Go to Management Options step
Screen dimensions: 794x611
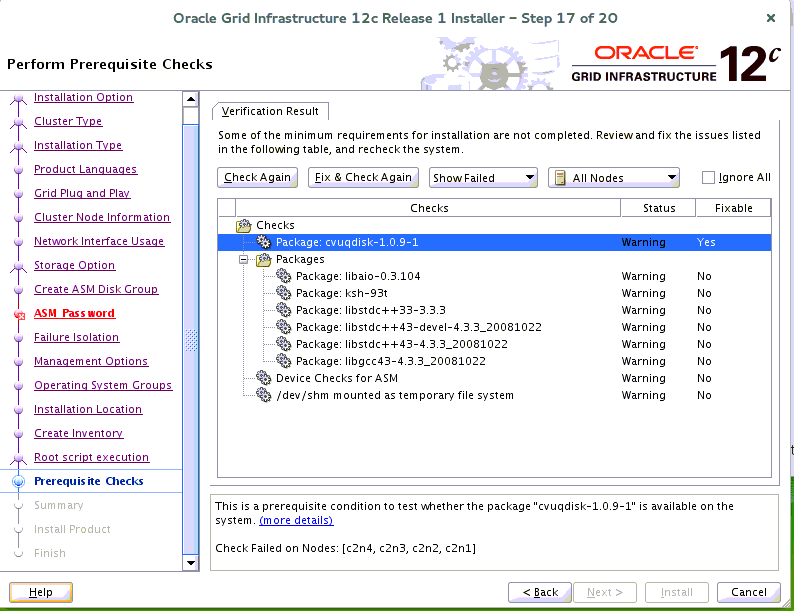pos(91,361)
